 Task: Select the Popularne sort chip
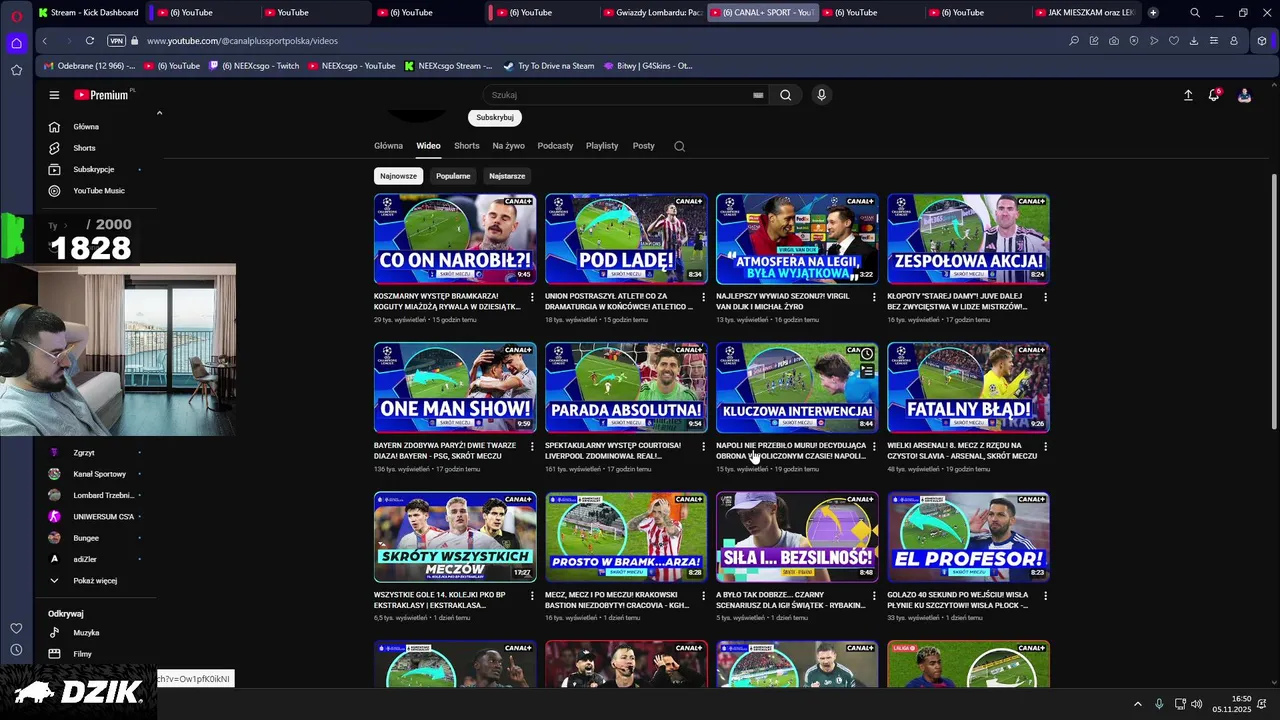[453, 176]
